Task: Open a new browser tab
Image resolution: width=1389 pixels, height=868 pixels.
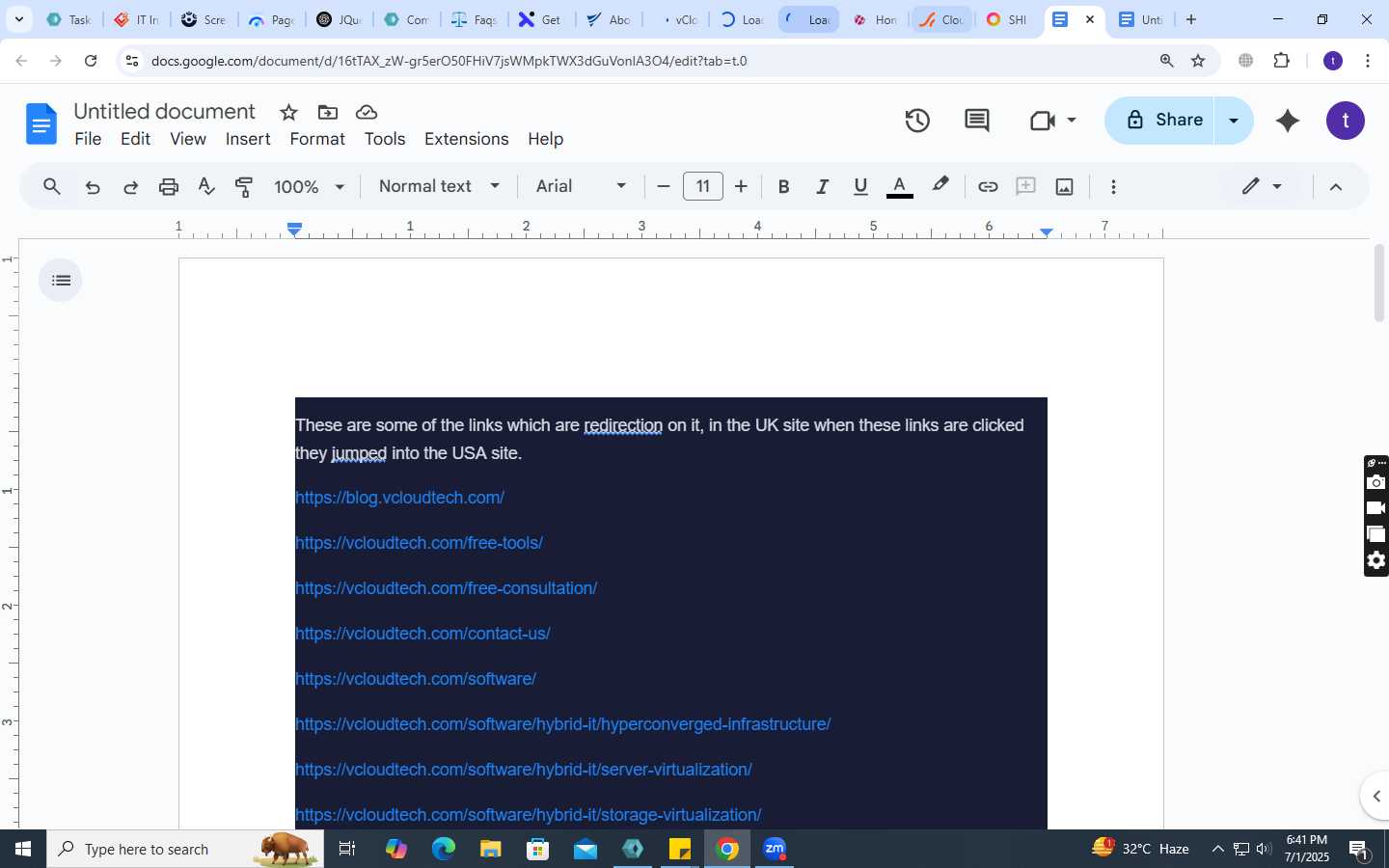Action: 1191,19
